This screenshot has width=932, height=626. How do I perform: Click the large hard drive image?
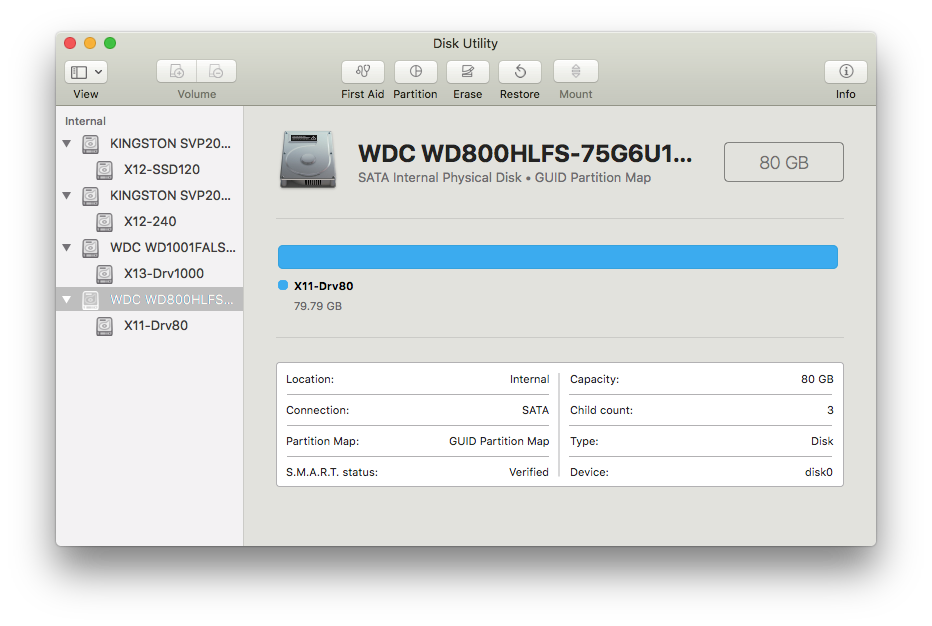tap(308, 159)
